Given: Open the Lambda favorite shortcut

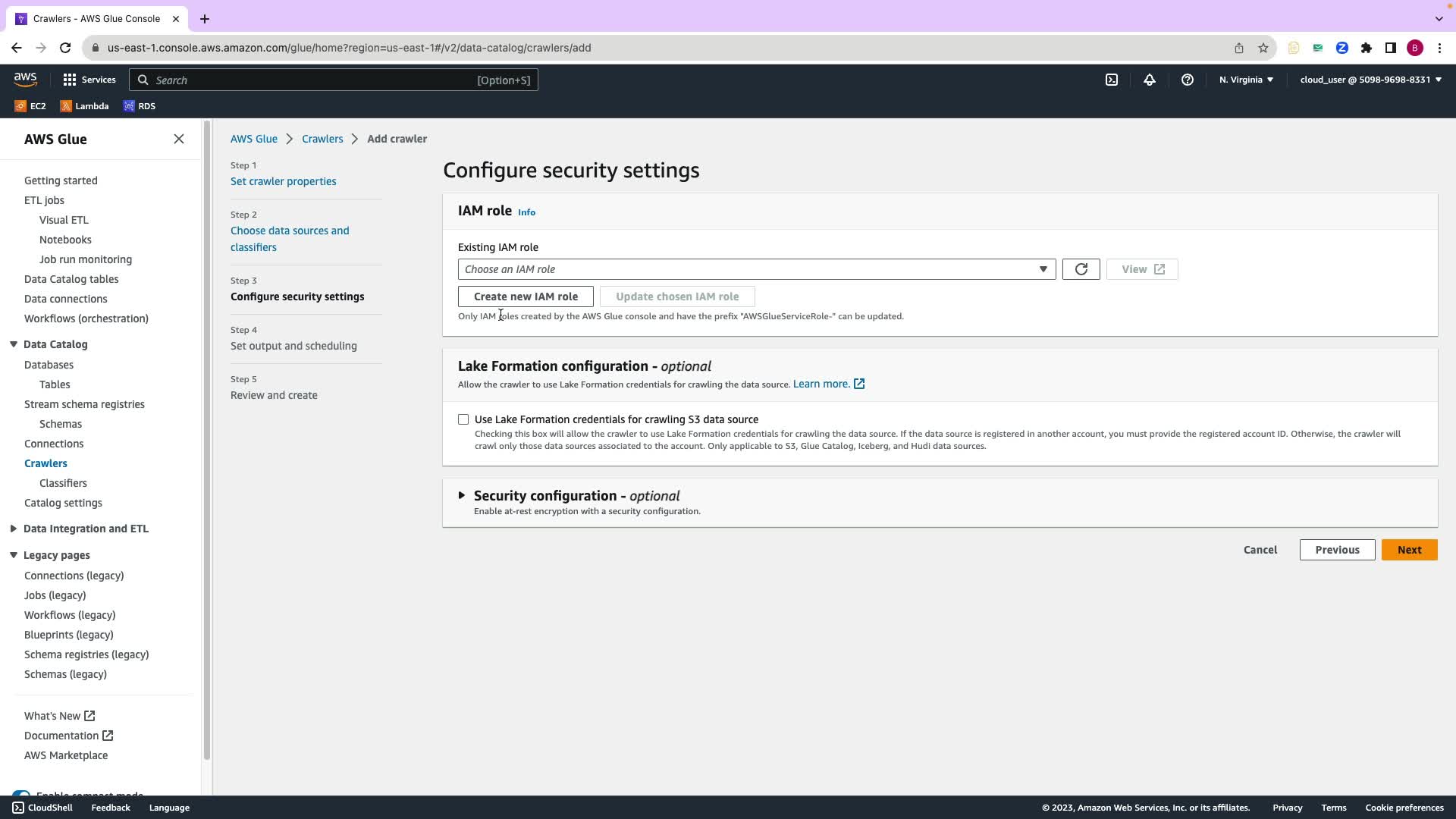Looking at the screenshot, I should (84, 106).
